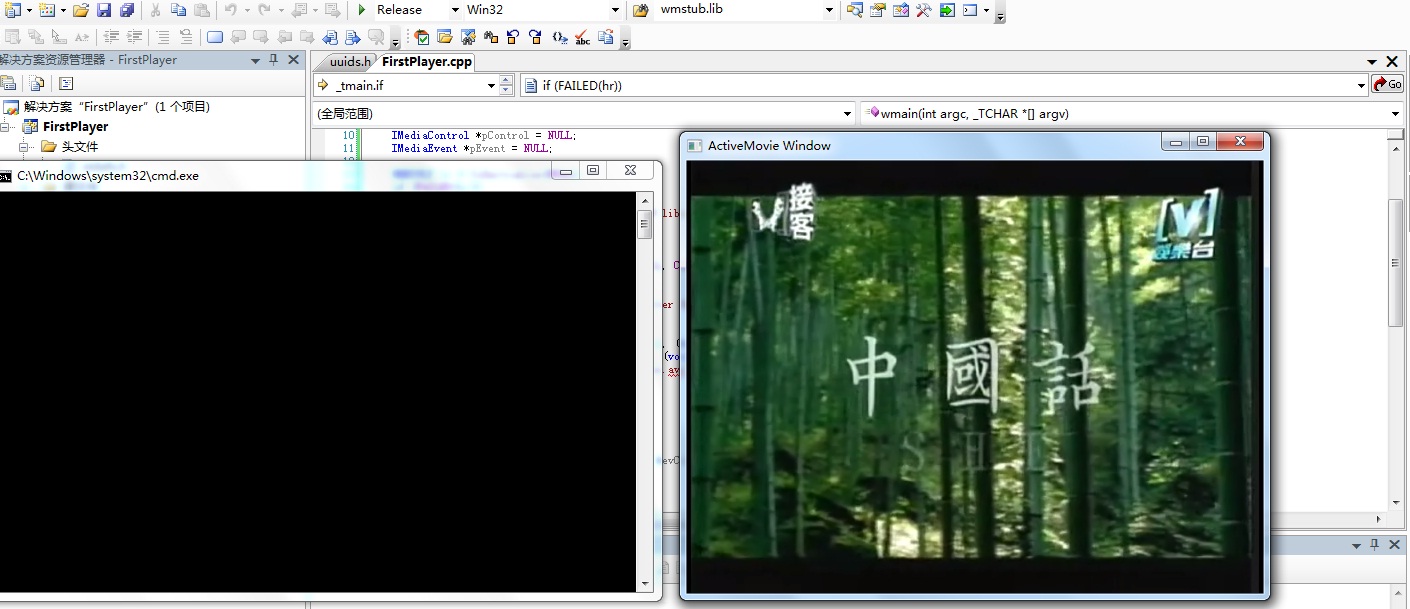This screenshot has width=1410, height=609.
Task: Switch to the FirstPlayer.cpp tab
Action: [x=427, y=62]
